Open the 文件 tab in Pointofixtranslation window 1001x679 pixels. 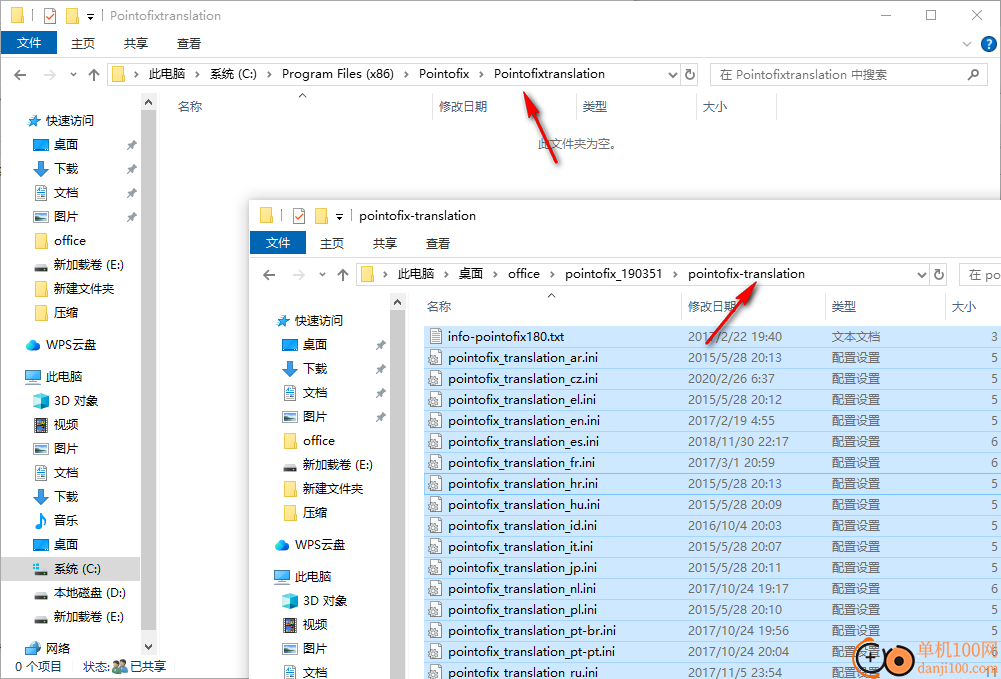pos(29,43)
